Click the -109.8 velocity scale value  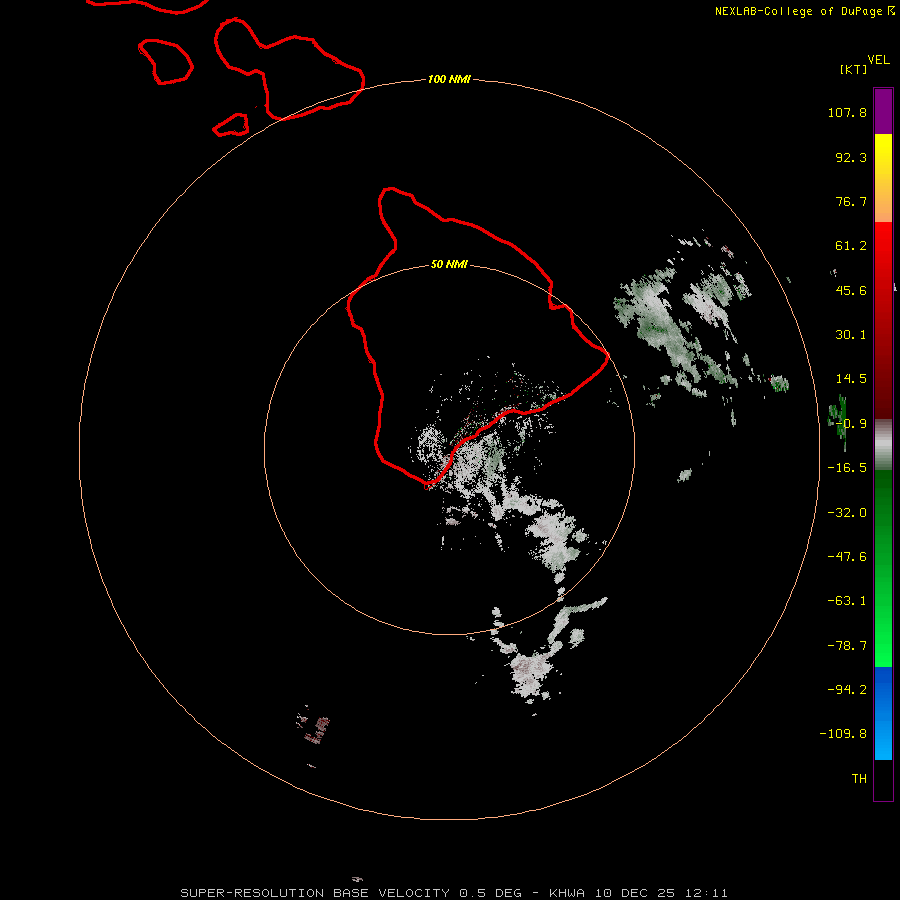tap(843, 734)
